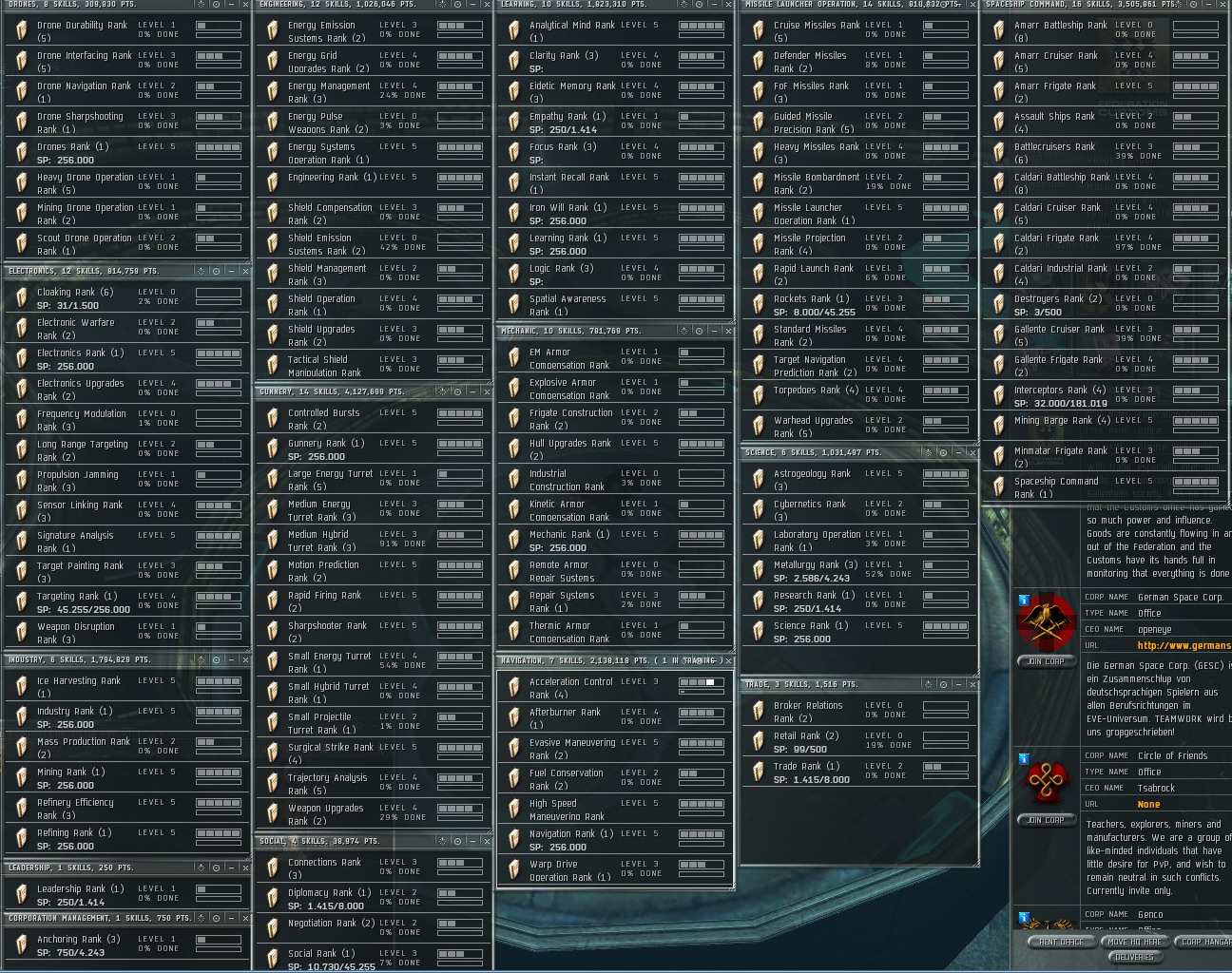Click the starburst icon in Science panel header
Image resolution: width=1232 pixels, height=973 pixels.
click(x=929, y=452)
